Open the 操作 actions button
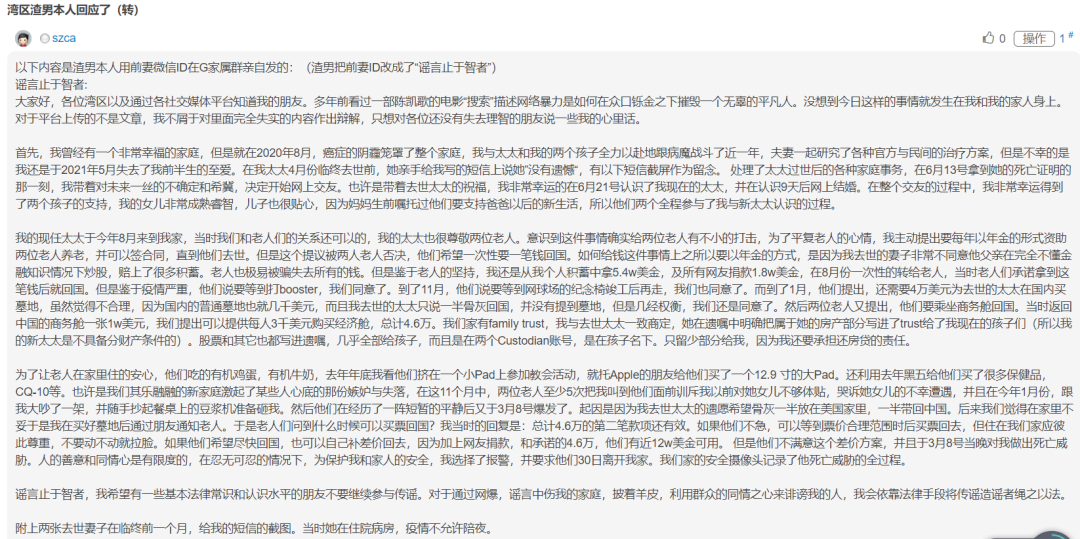The width and height of the screenshot is (1080, 539). pyautogui.click(x=1035, y=39)
